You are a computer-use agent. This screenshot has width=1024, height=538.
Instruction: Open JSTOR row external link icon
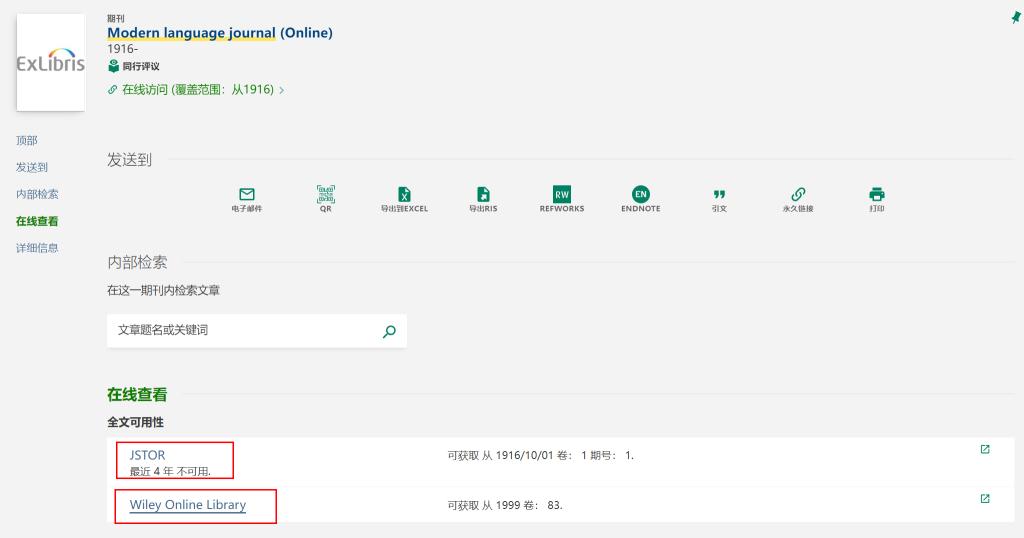[x=985, y=449]
